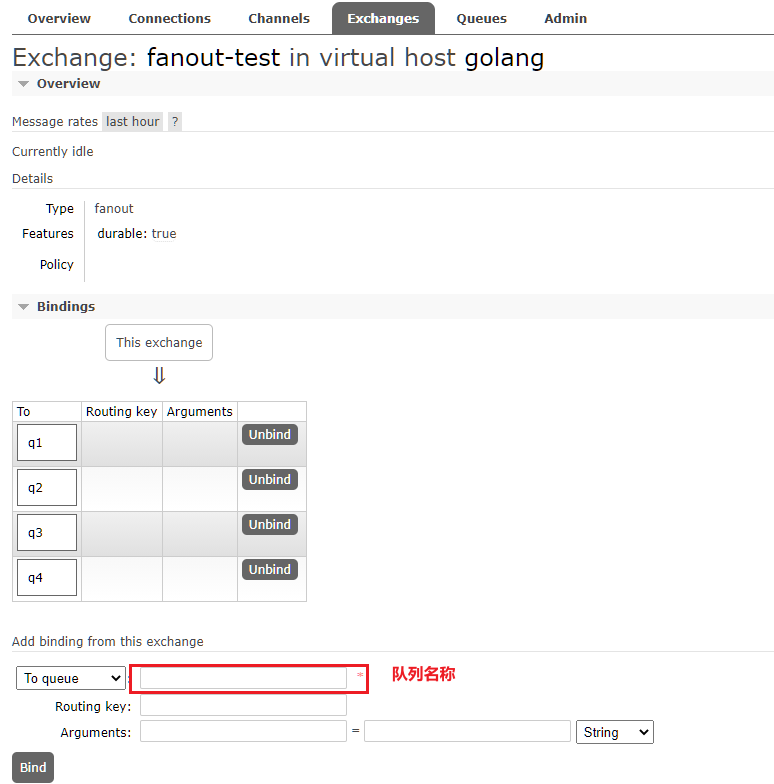Unbind queue q1 from exchange

(x=269, y=435)
